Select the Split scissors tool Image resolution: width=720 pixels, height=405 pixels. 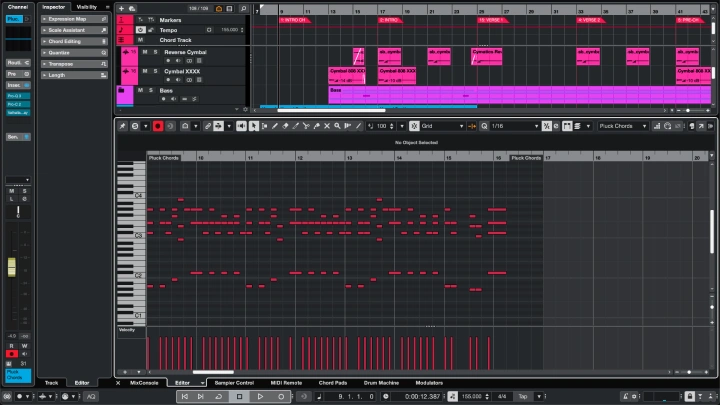point(306,126)
